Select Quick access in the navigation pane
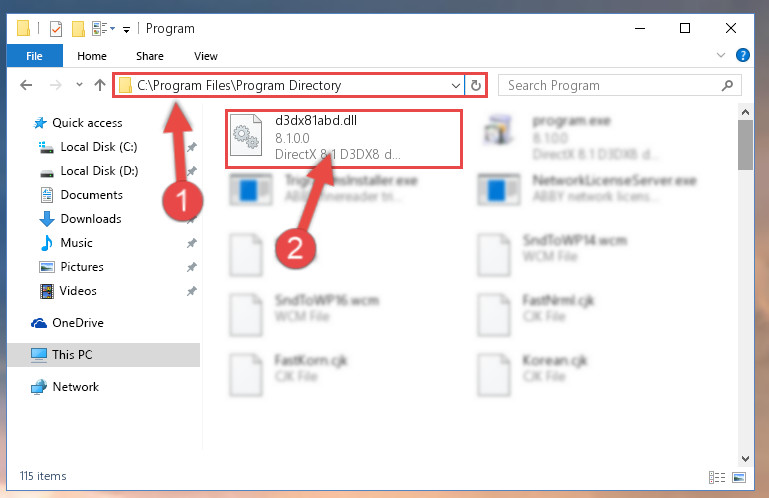Screen dimensions: 769x498 pos(78,123)
